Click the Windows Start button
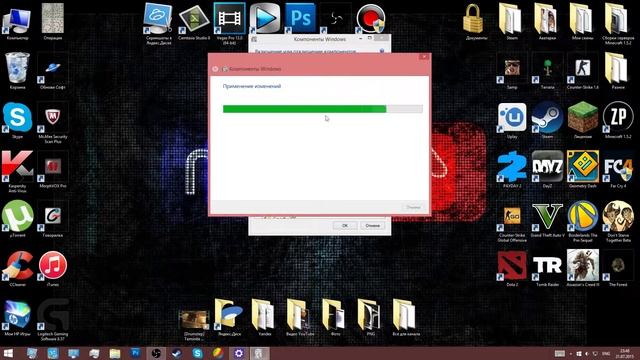This screenshot has height=360, width=640. point(7,353)
